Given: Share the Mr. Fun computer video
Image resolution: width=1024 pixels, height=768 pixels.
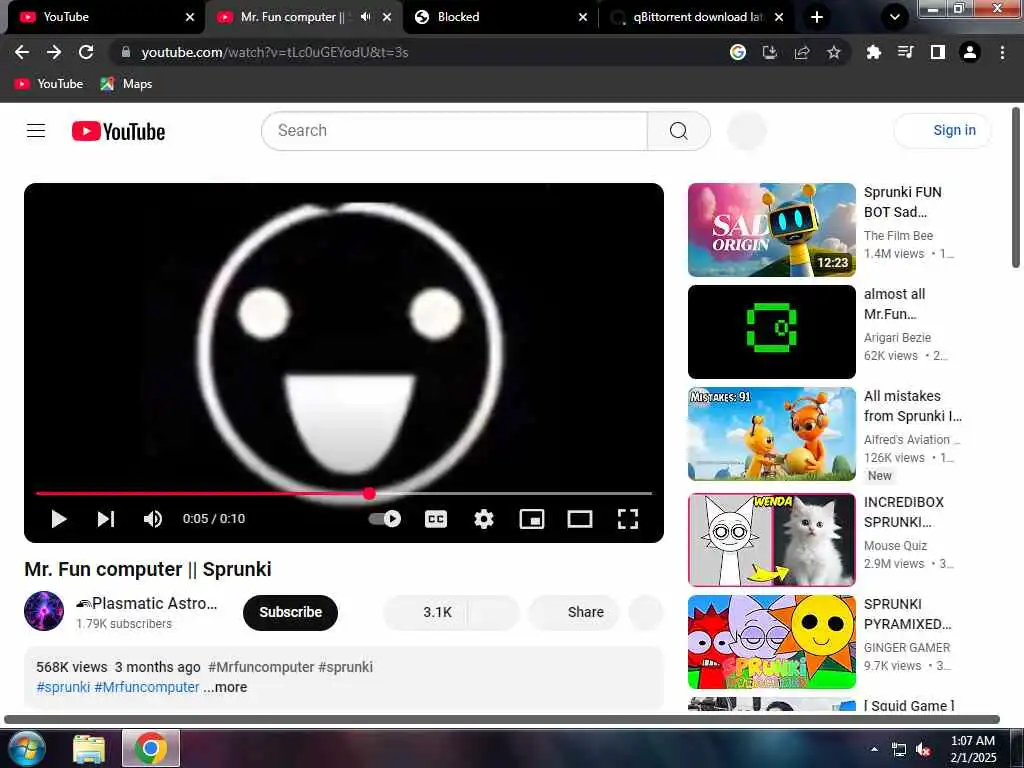Looking at the screenshot, I should [573, 613].
